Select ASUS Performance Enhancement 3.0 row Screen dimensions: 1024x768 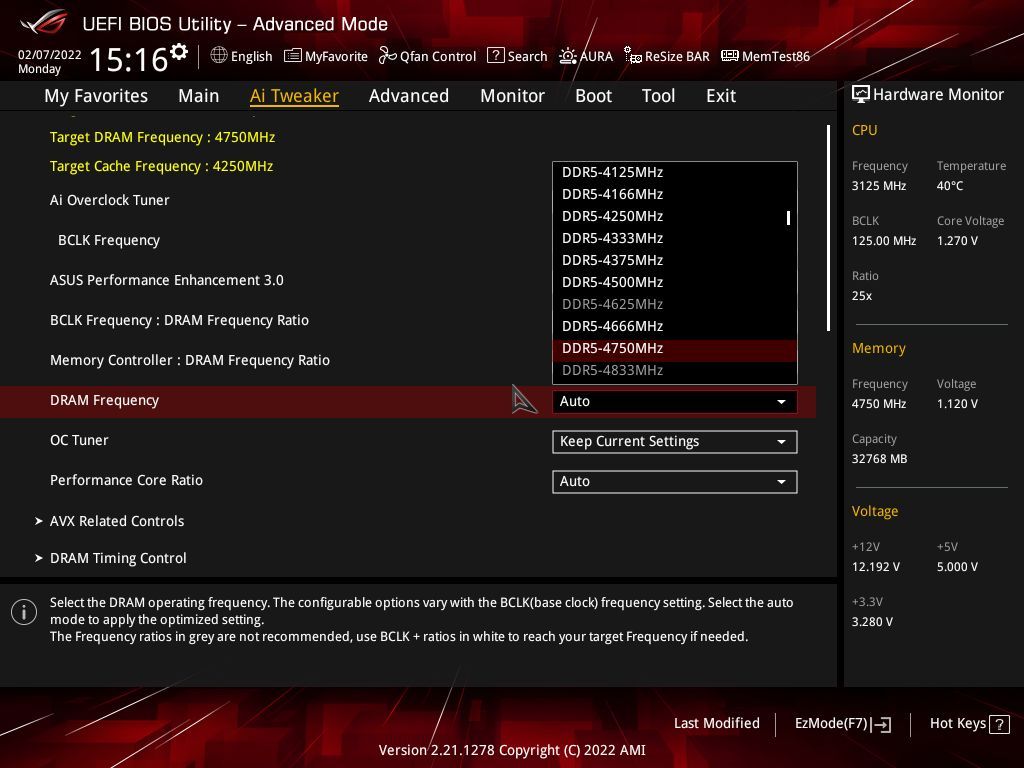[x=167, y=280]
